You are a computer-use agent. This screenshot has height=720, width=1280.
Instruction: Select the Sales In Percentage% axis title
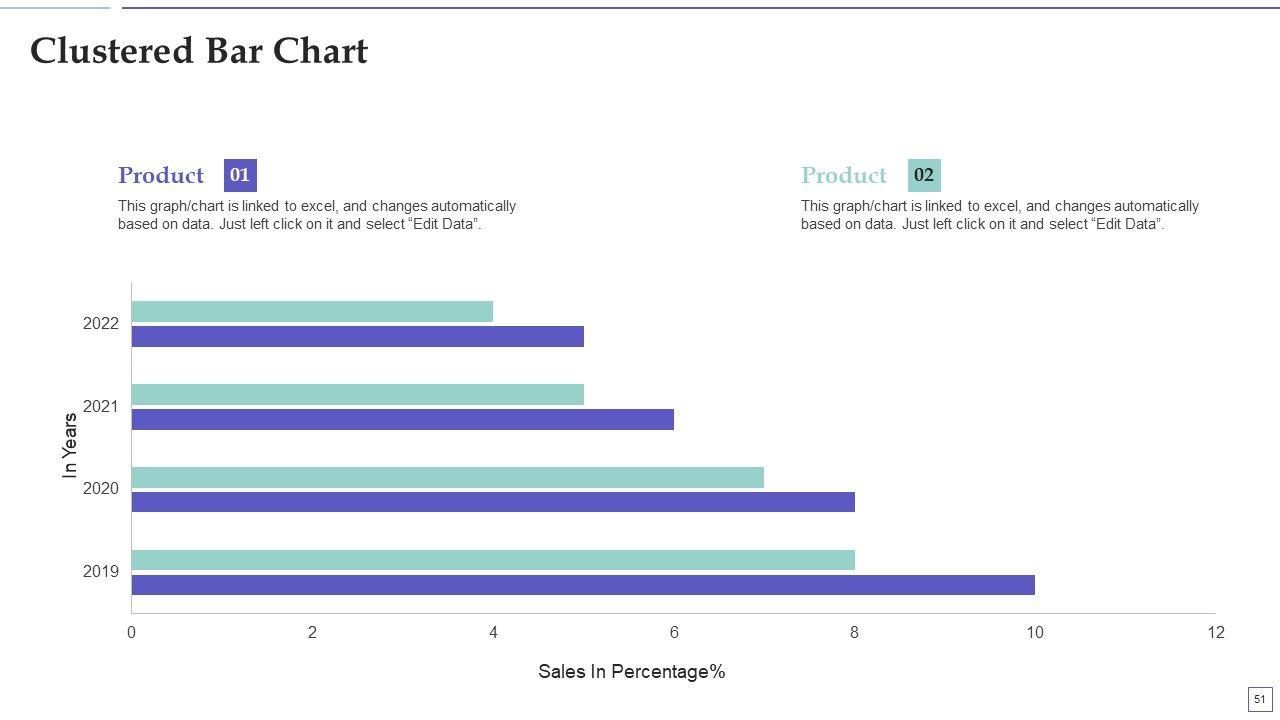point(631,672)
